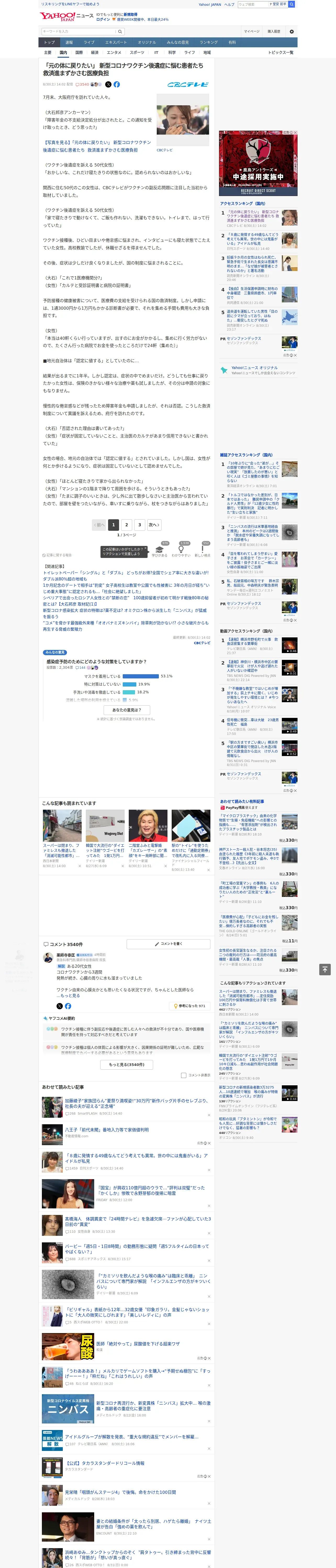This screenshot has width=336, height=1568.
Task: Expand expert comment with ...もっと見る
Action: point(68,996)
